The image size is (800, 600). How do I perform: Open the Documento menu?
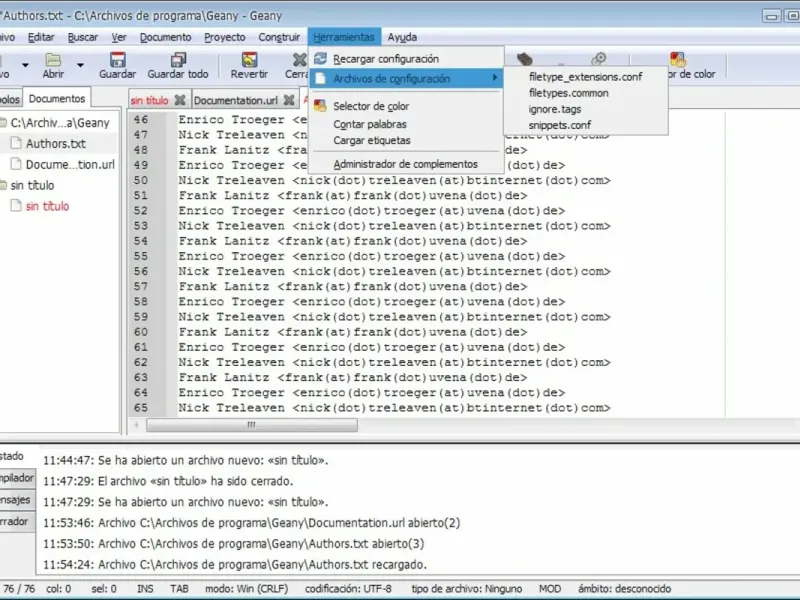165,37
